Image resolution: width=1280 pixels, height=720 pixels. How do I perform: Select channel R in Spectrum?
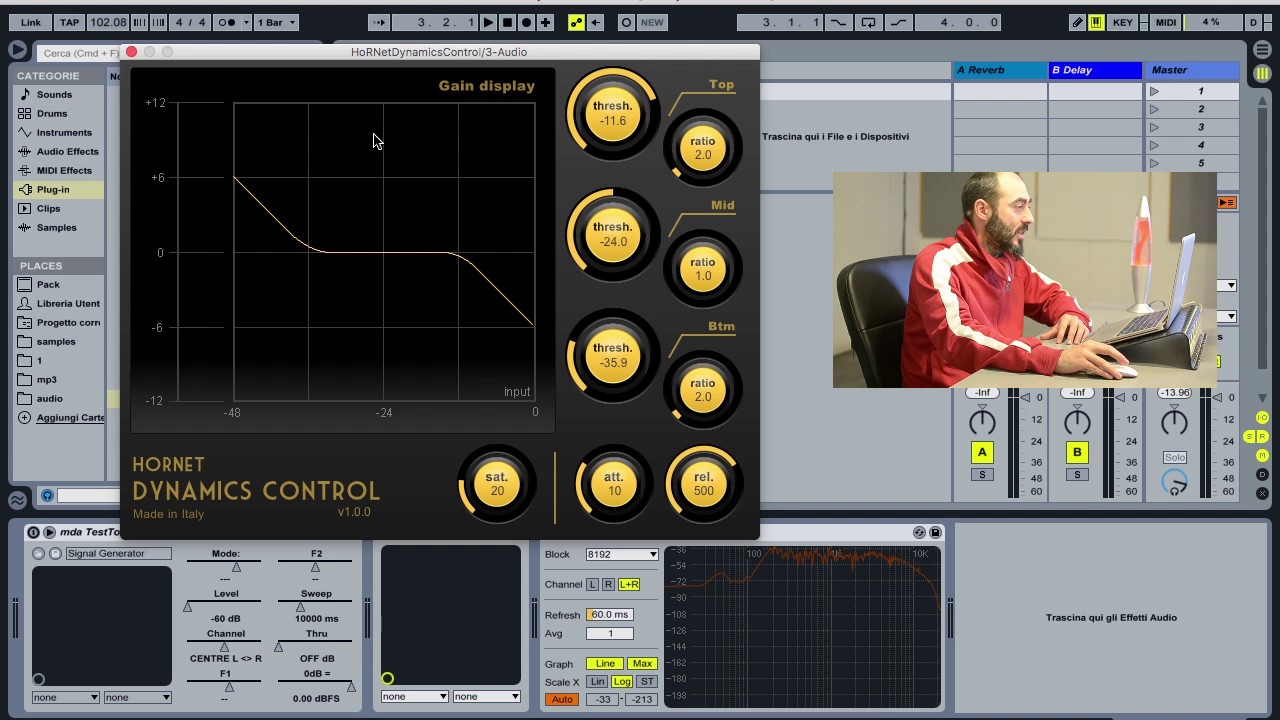pyautogui.click(x=608, y=584)
